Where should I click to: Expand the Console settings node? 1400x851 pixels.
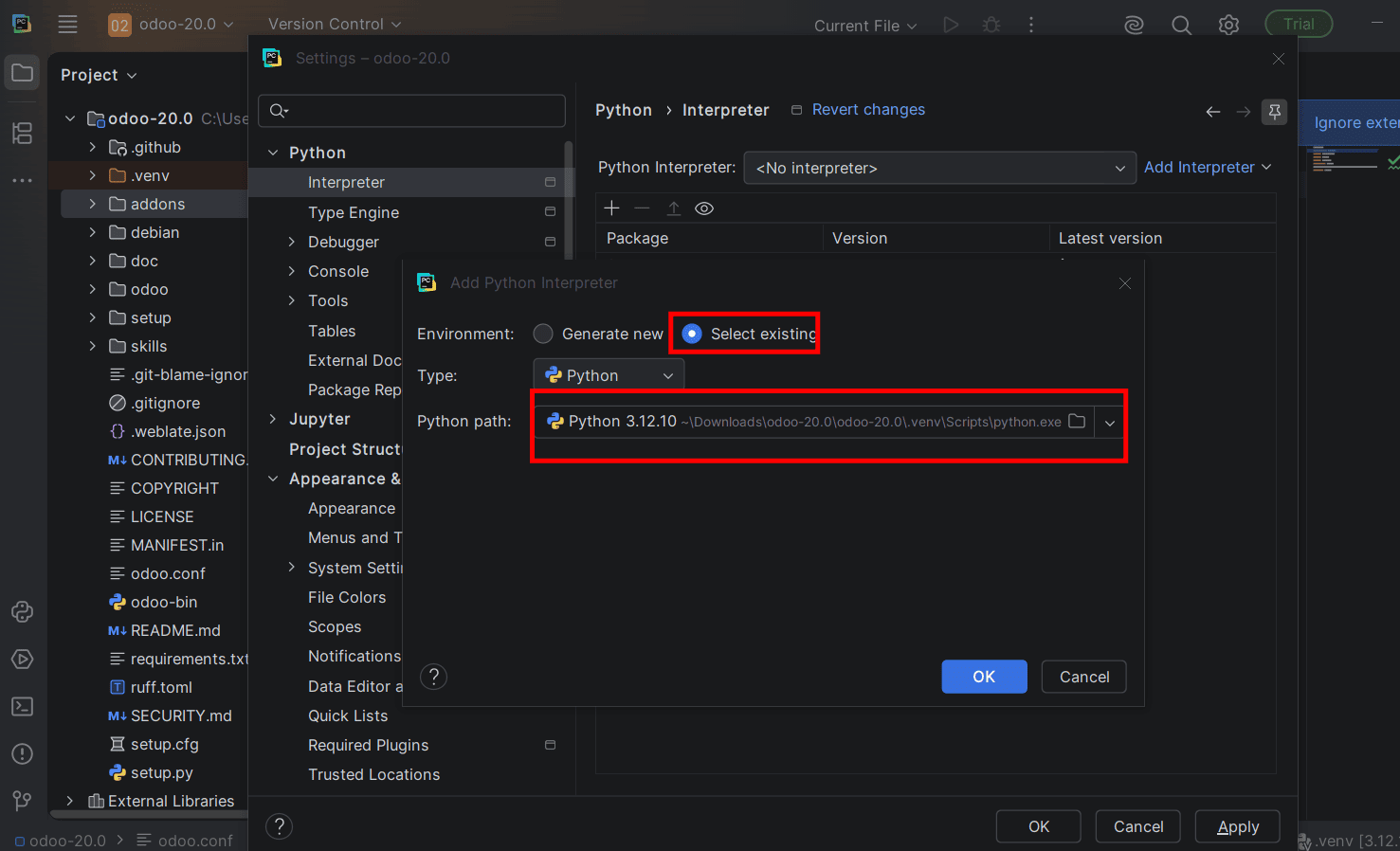292,272
